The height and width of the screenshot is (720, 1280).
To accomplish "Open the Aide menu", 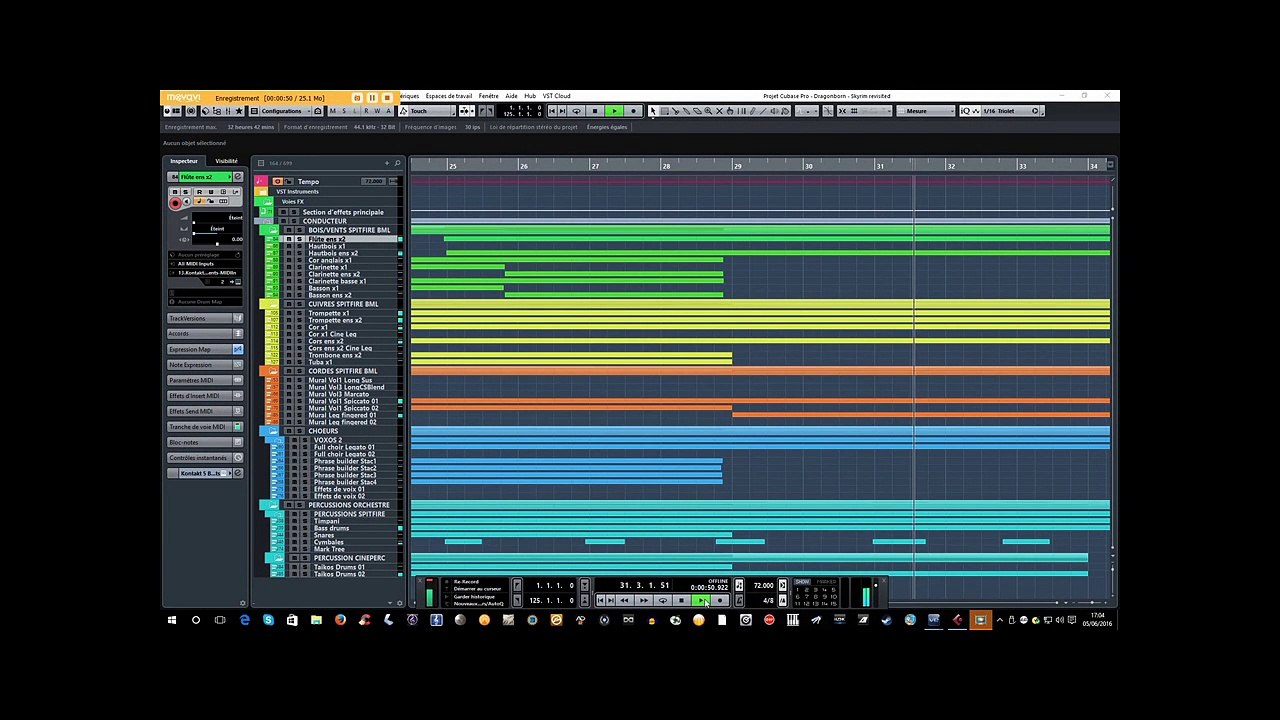I will [x=511, y=96].
